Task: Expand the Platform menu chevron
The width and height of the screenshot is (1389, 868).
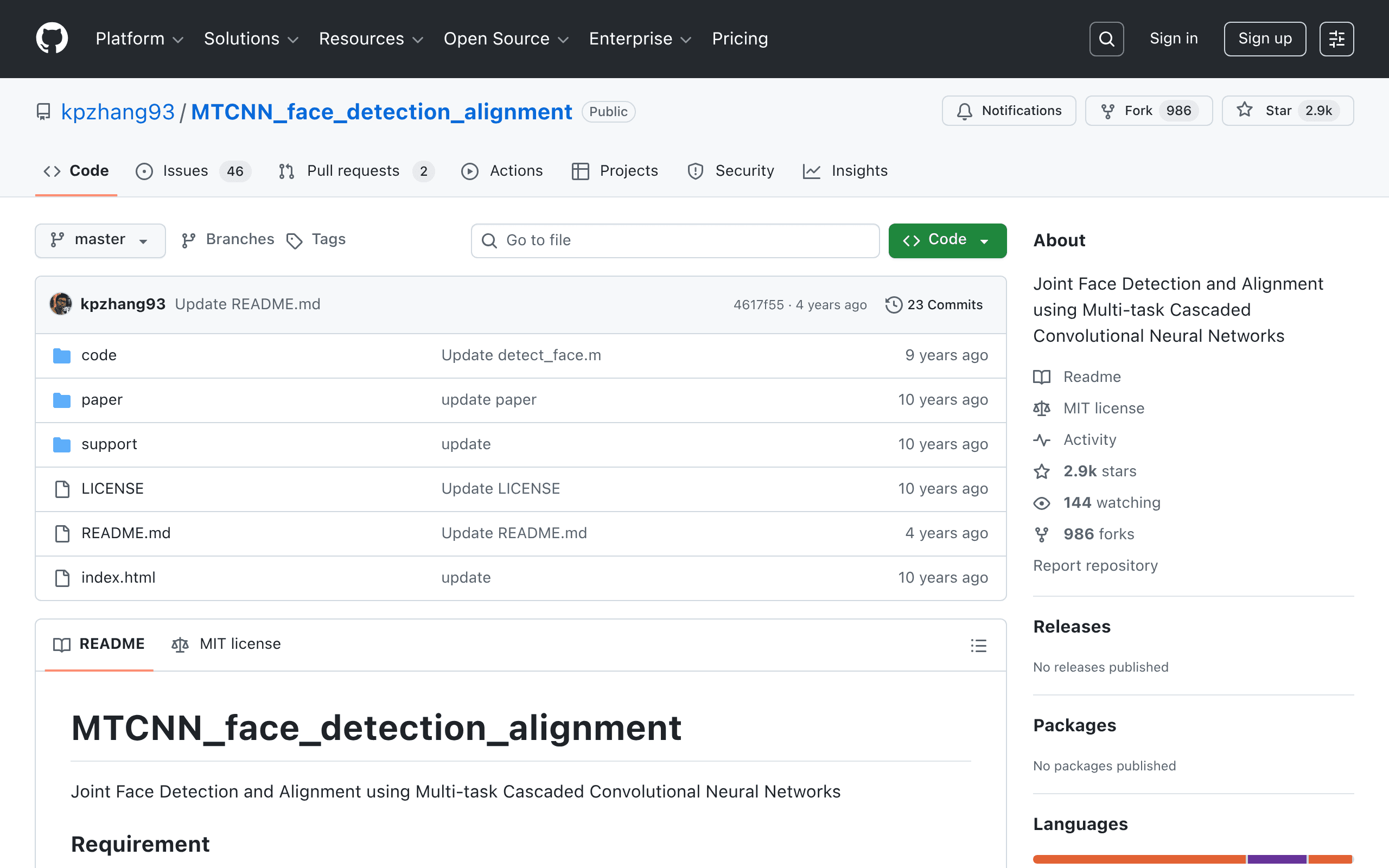Action: click(x=179, y=40)
